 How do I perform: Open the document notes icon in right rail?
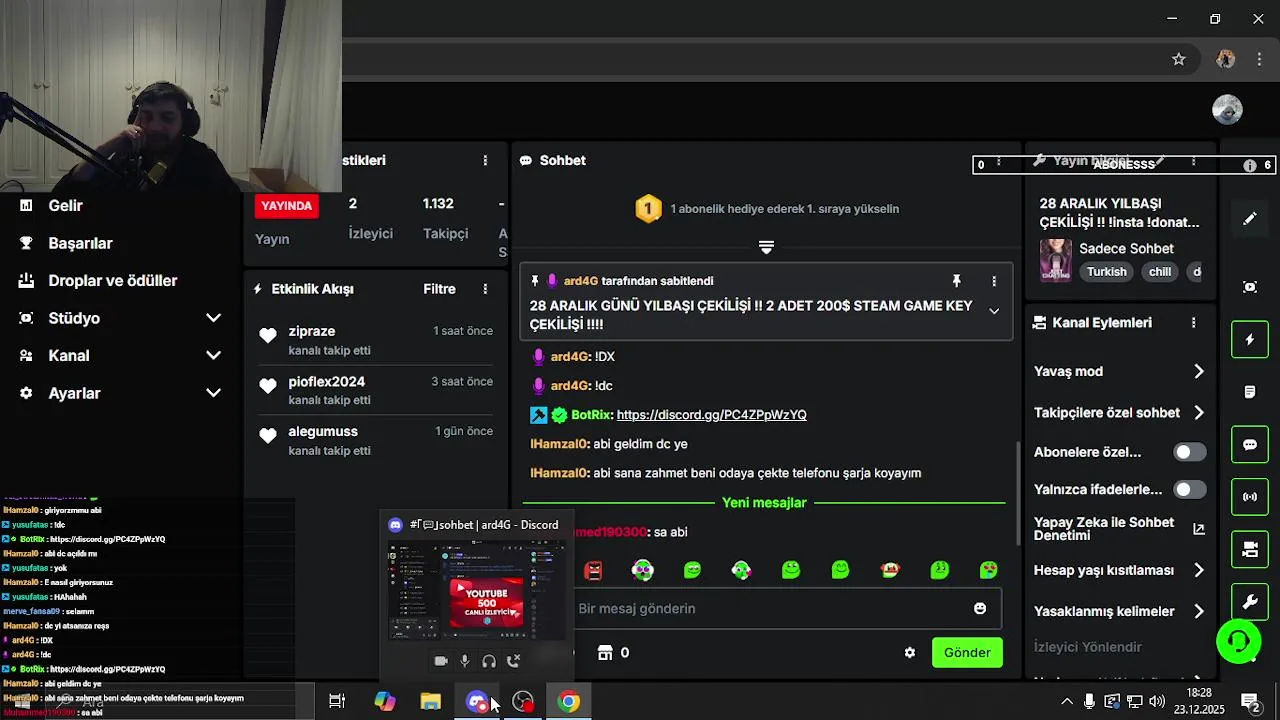(x=1249, y=392)
